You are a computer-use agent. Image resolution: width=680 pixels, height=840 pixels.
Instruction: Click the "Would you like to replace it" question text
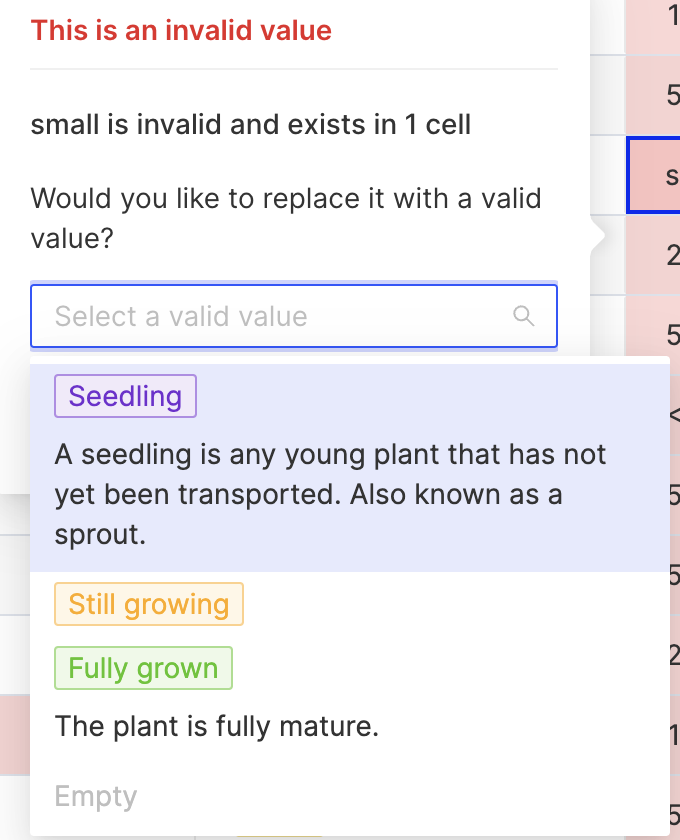(x=286, y=218)
